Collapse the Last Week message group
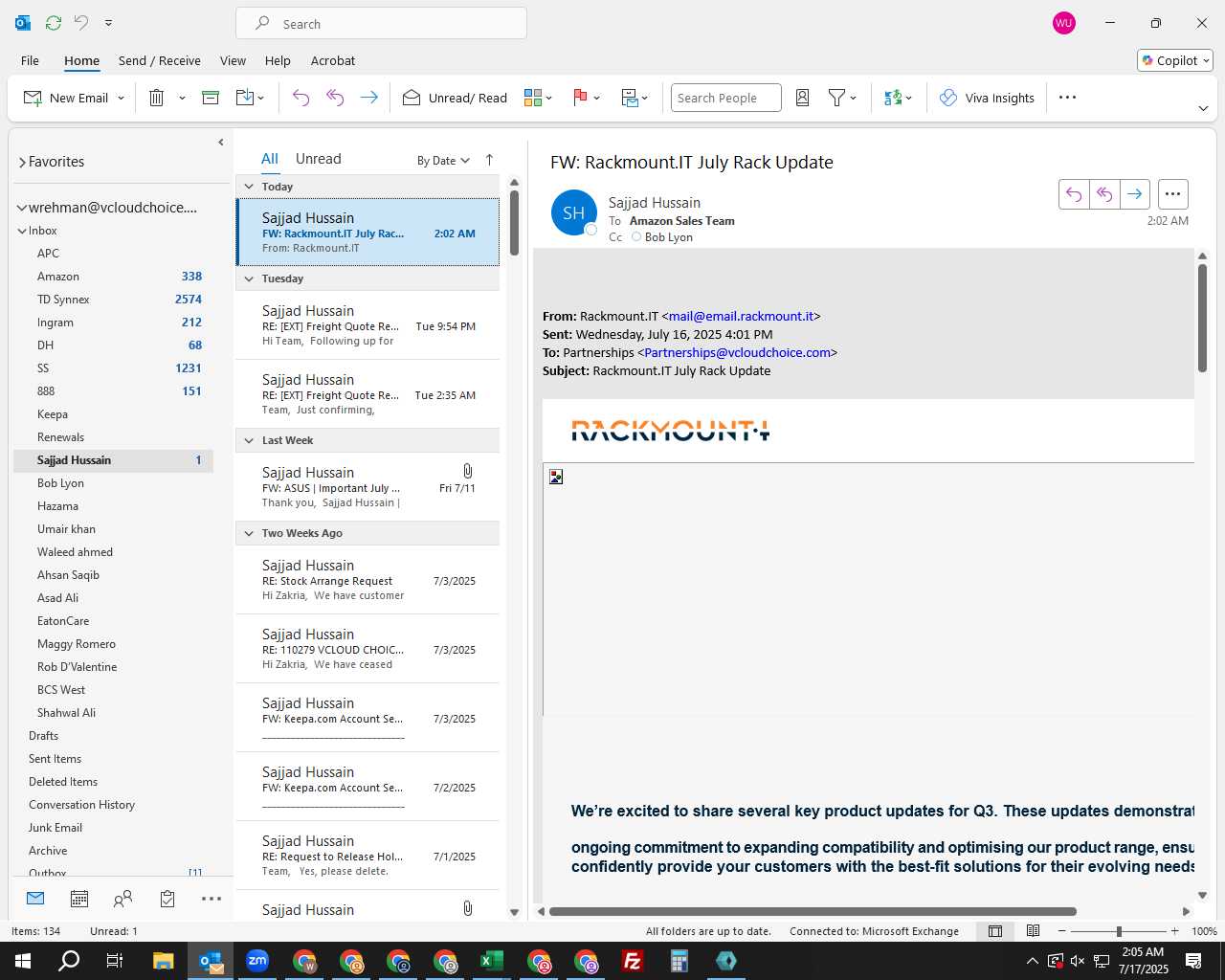 click(249, 440)
